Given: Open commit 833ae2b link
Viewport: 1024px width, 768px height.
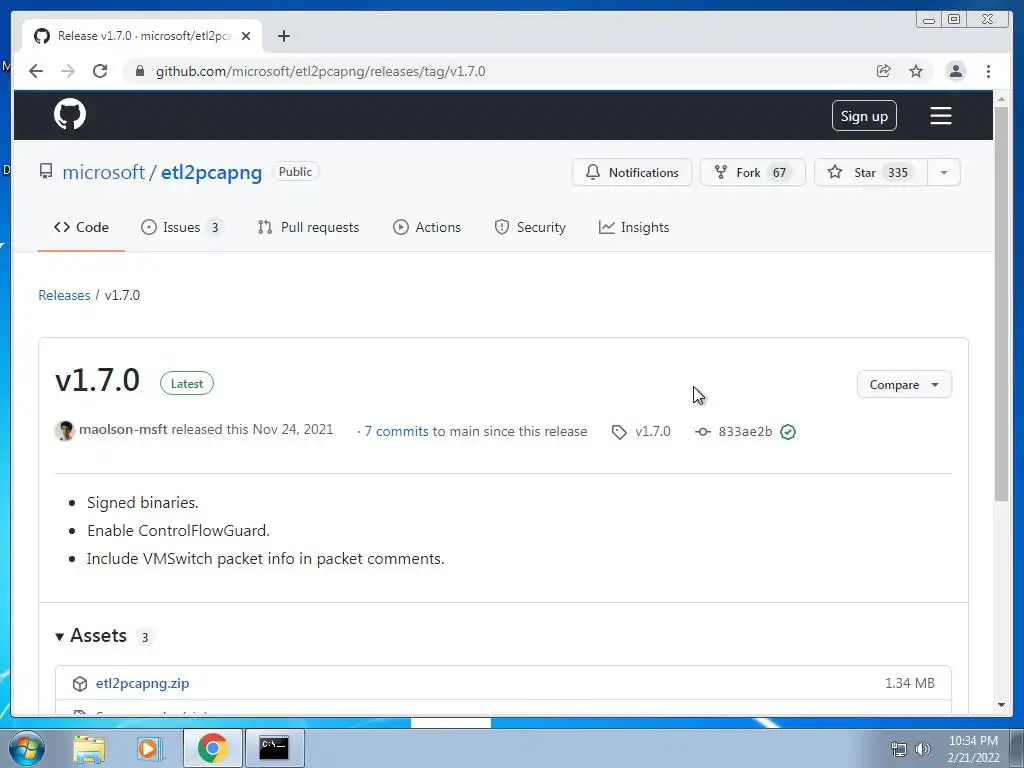Looking at the screenshot, I should point(745,432).
